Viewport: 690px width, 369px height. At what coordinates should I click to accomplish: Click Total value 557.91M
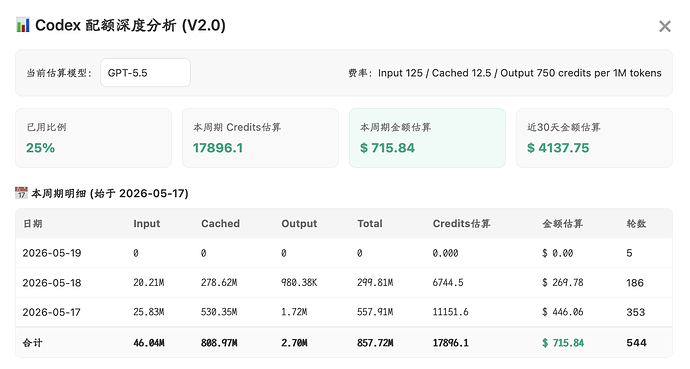click(375, 312)
